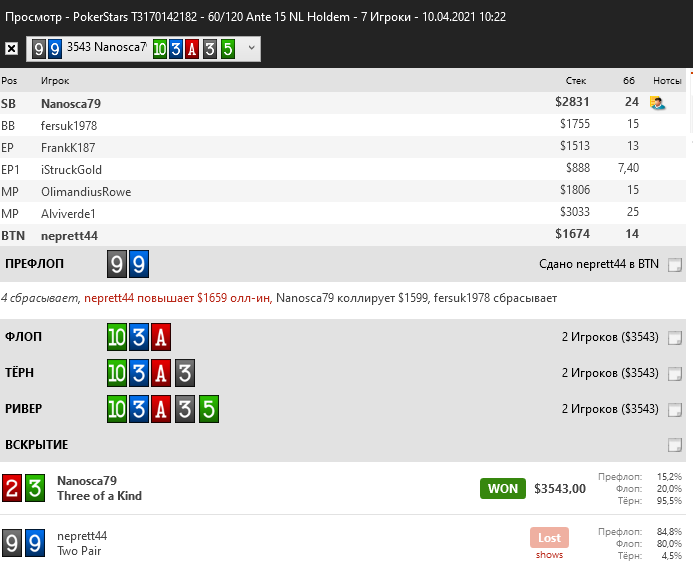
Task: Click the blue 9 card of neprett44 at showdown
Action: (x=35, y=543)
